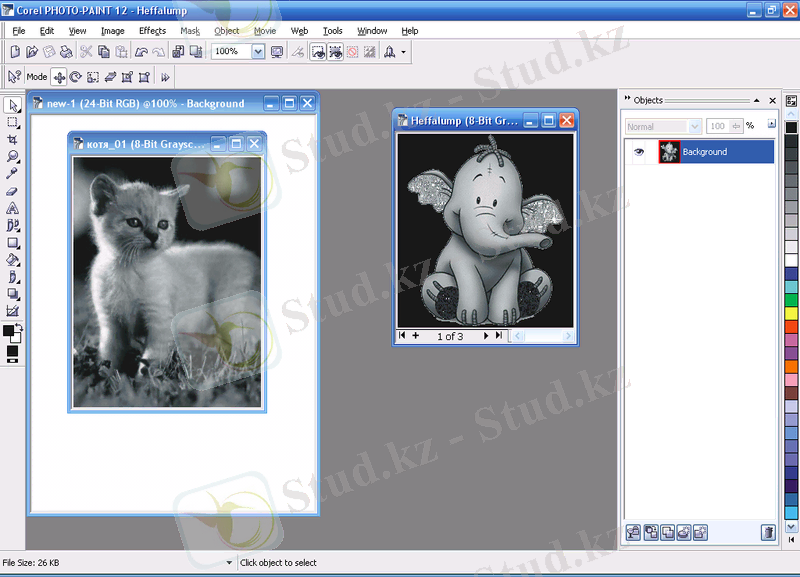Activate the Text tool

tap(13, 208)
